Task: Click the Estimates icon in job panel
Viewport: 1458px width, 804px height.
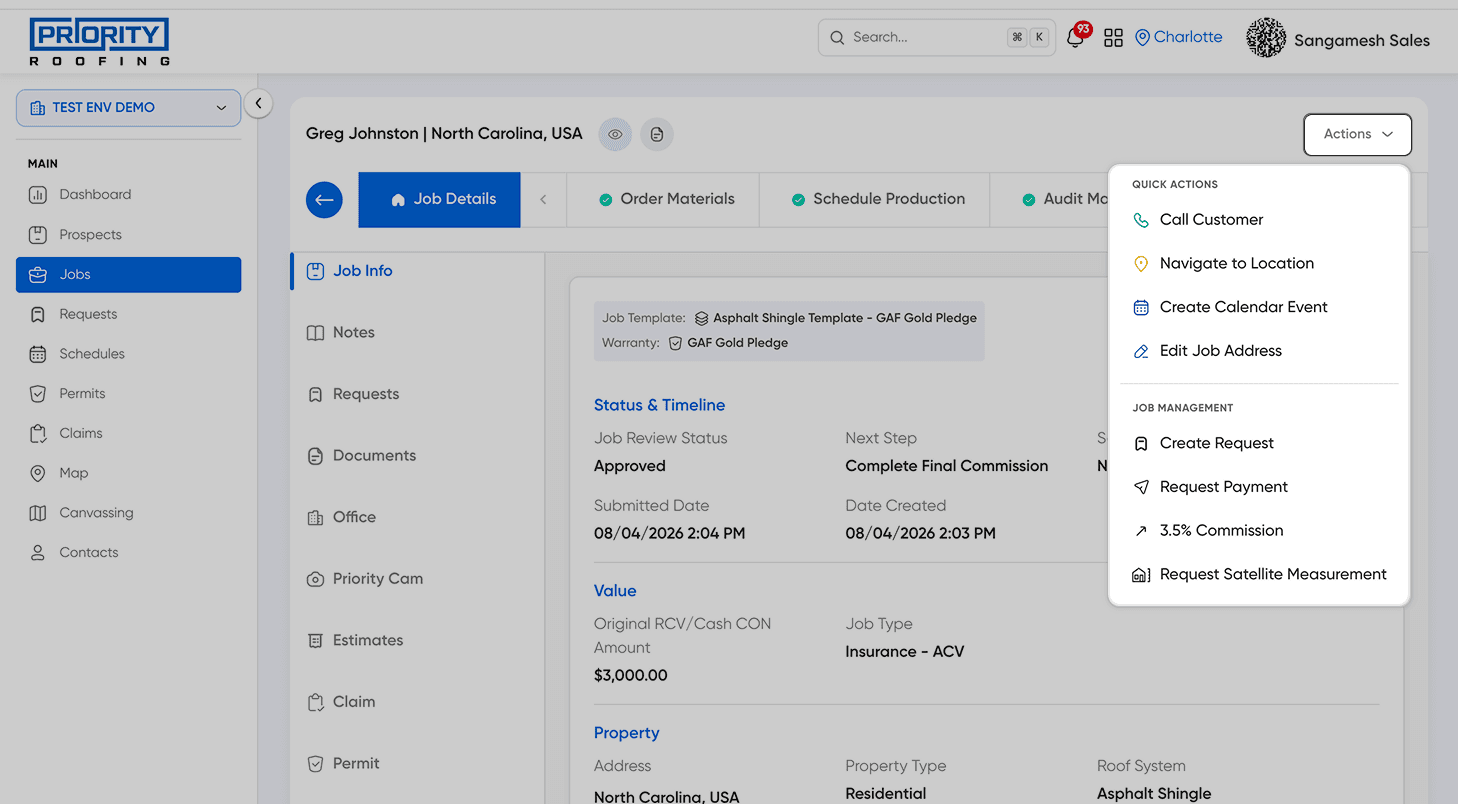Action: [x=315, y=641]
